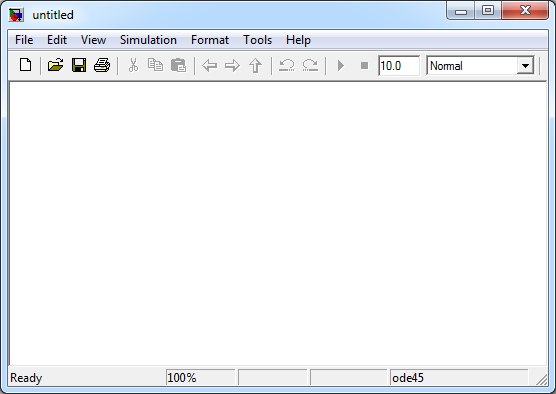Redo the last action
The width and height of the screenshot is (556, 394).
(310, 65)
